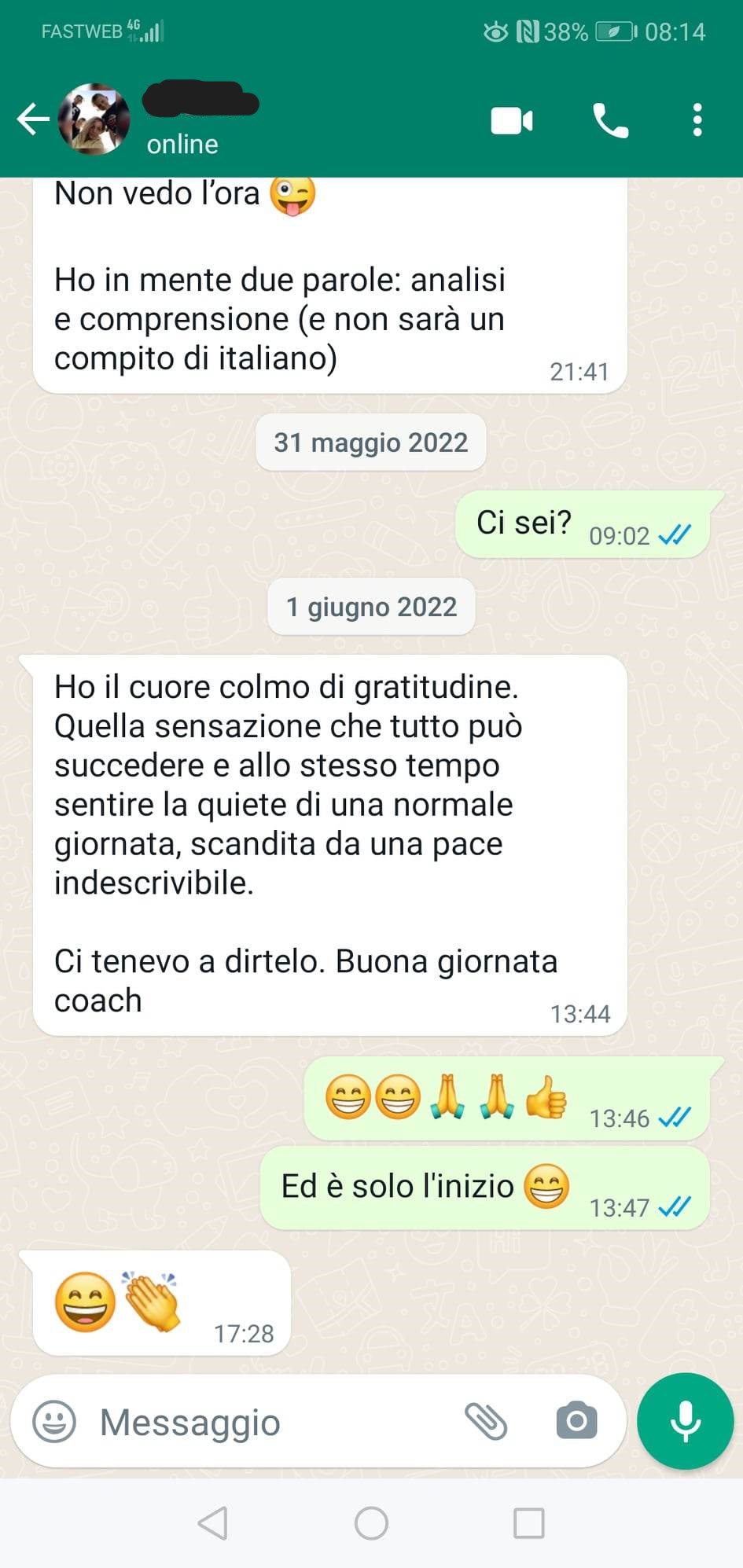Screen dimensions: 743x1568
Task: Open the three-dot more options menu
Action: click(697, 120)
